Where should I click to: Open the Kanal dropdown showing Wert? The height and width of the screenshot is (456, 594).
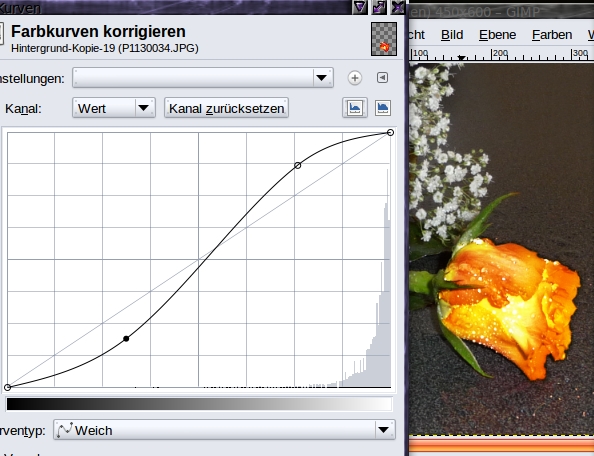(x=114, y=108)
